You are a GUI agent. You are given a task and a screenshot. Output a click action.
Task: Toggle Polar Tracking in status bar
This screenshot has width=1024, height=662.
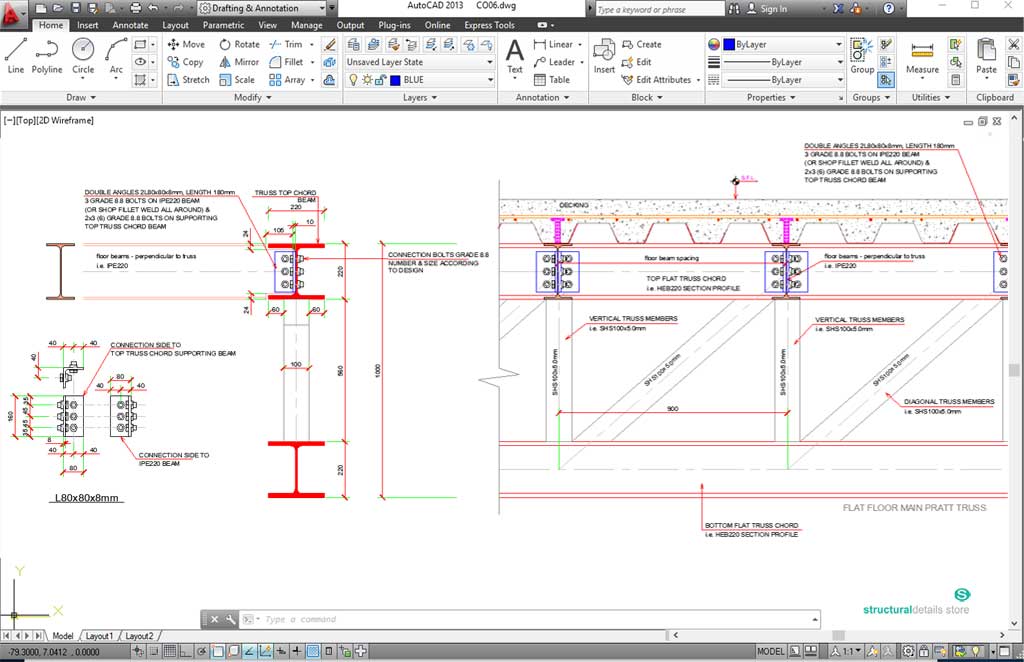click(202, 651)
